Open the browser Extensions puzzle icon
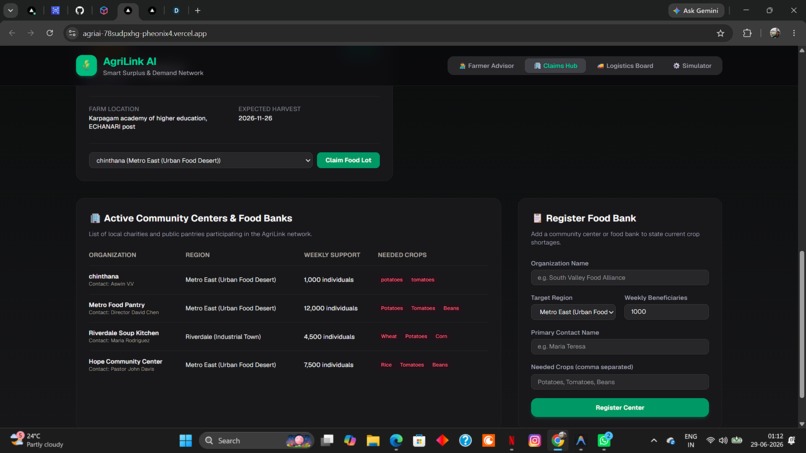This screenshot has width=806, height=453. (x=747, y=33)
